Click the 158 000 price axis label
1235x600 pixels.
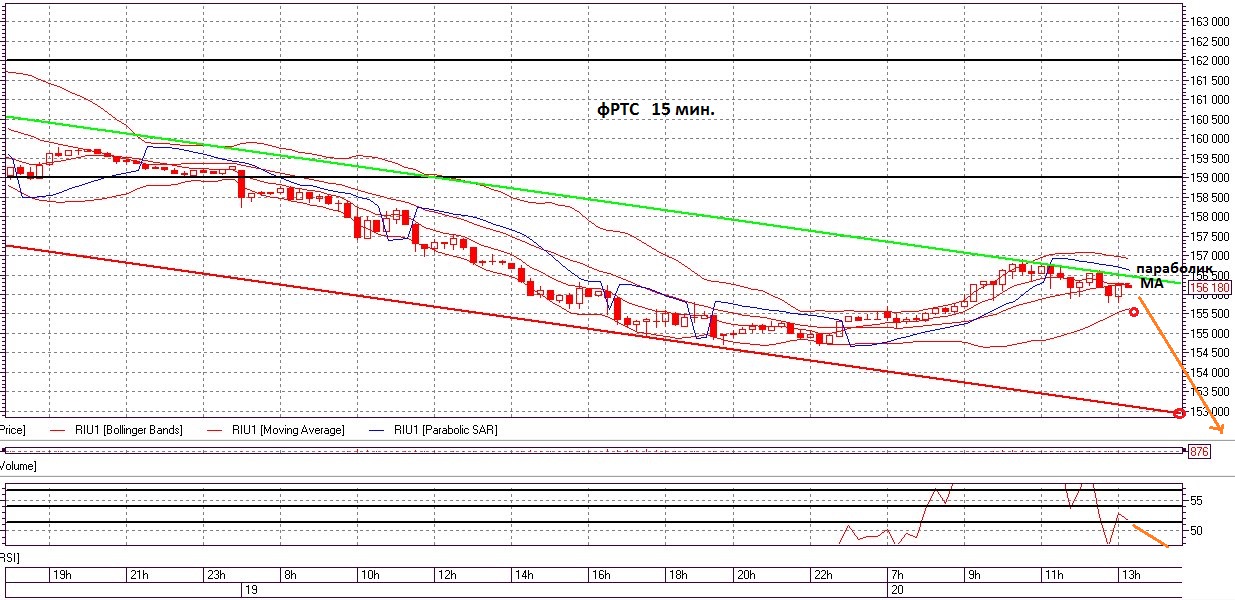point(1210,217)
